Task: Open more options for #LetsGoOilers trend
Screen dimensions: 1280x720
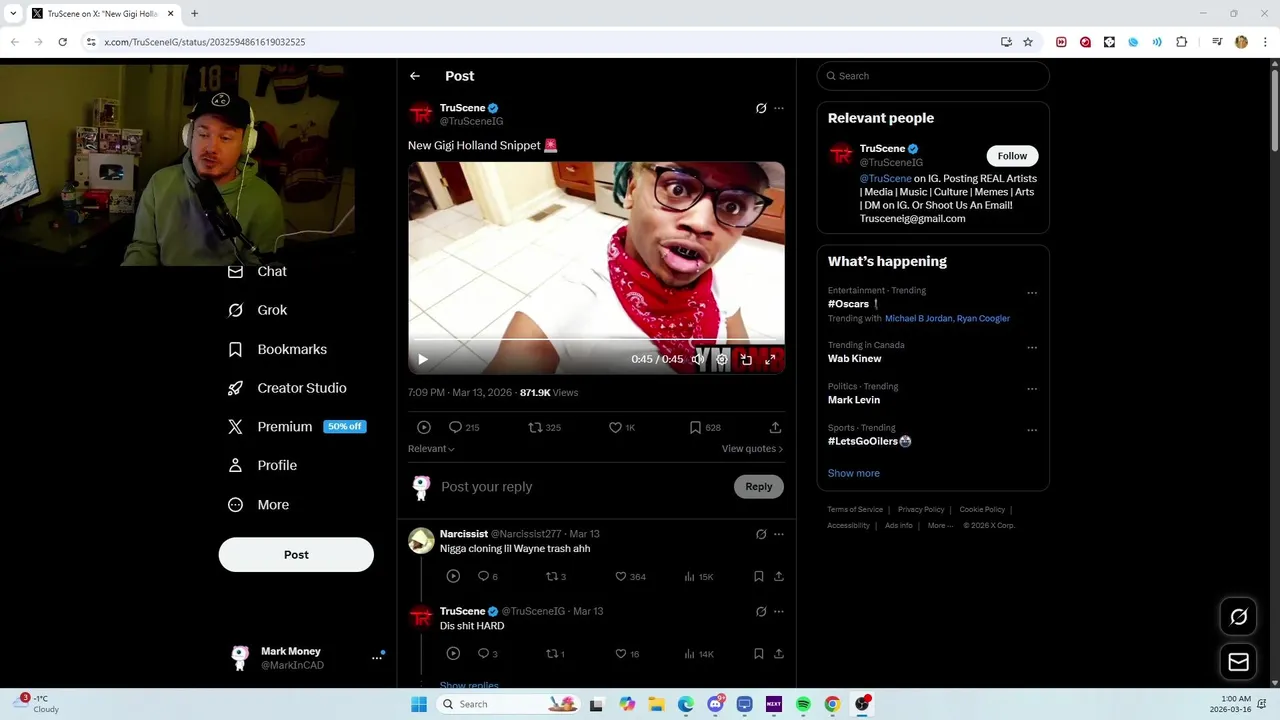Action: (x=1032, y=431)
